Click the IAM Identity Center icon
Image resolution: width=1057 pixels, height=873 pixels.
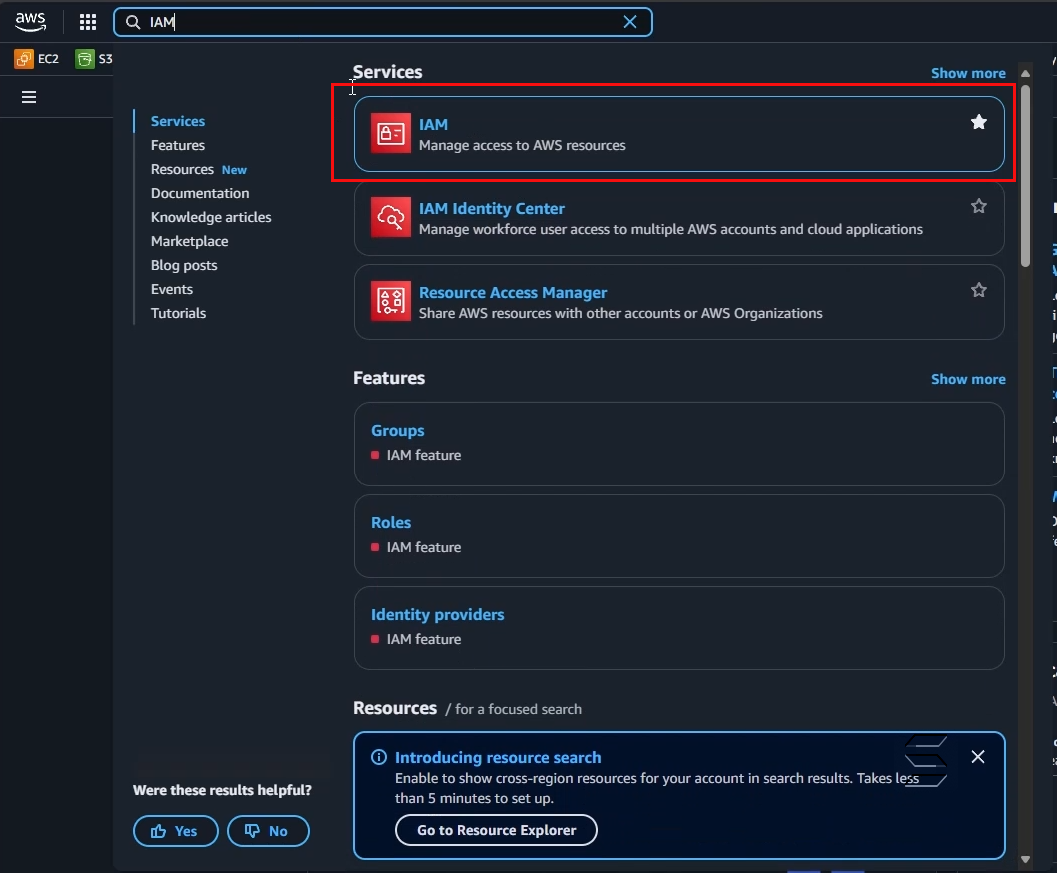tap(391, 217)
